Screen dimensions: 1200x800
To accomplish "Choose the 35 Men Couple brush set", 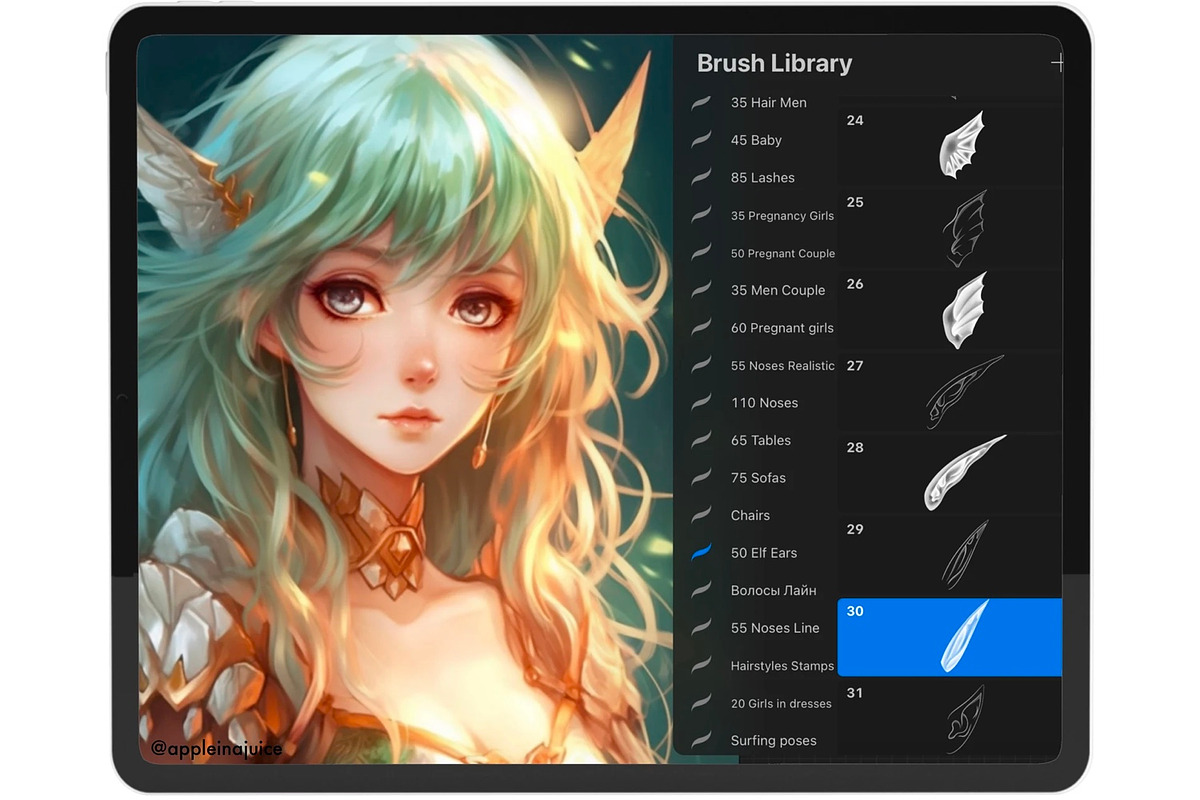I will tap(777, 290).
